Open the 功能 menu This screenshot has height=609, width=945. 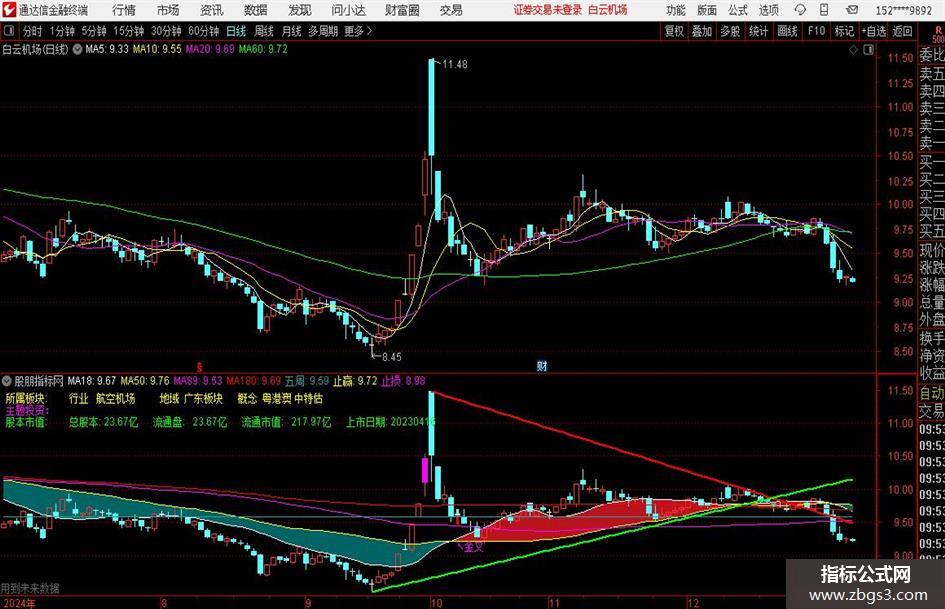(676, 10)
